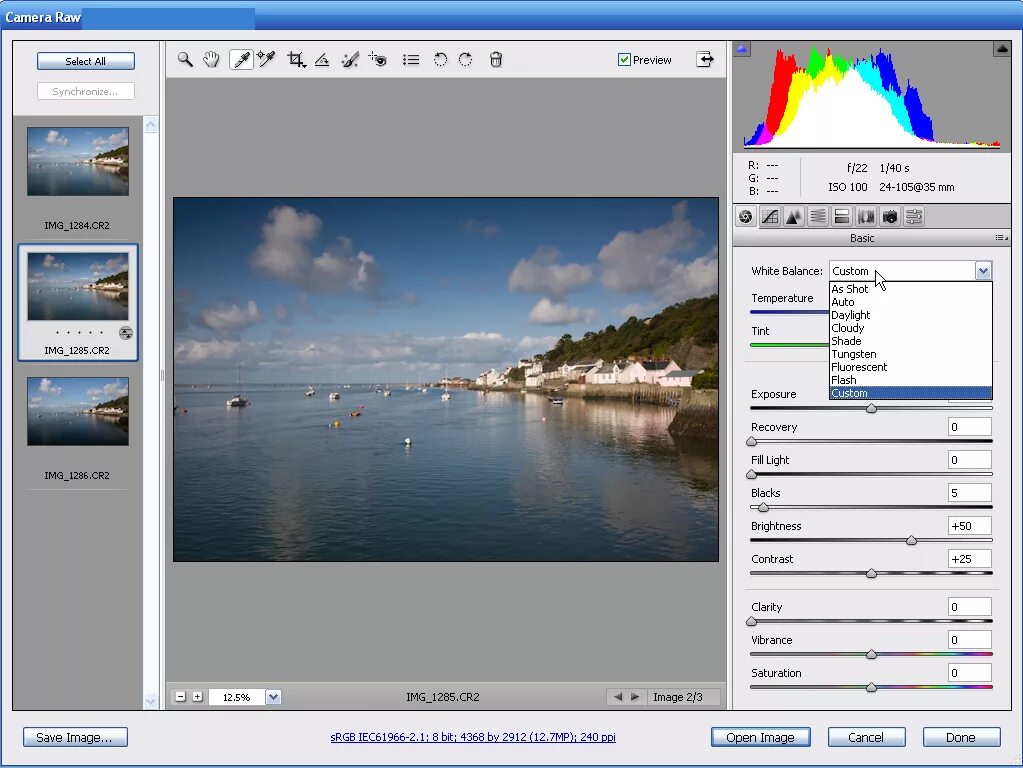Expand the White Balance dropdown arrow
Screen dimensions: 1023x768
[983, 271]
